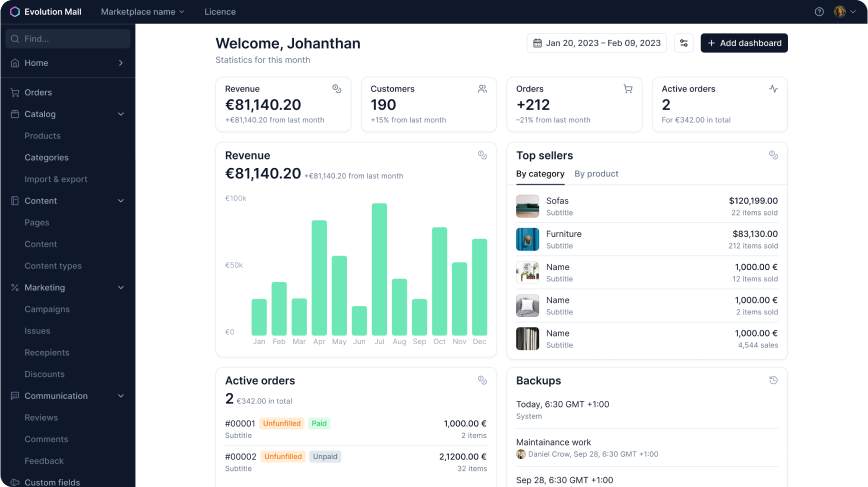
Task: Click the link icon on Revenue chart card
Action: pos(482,155)
